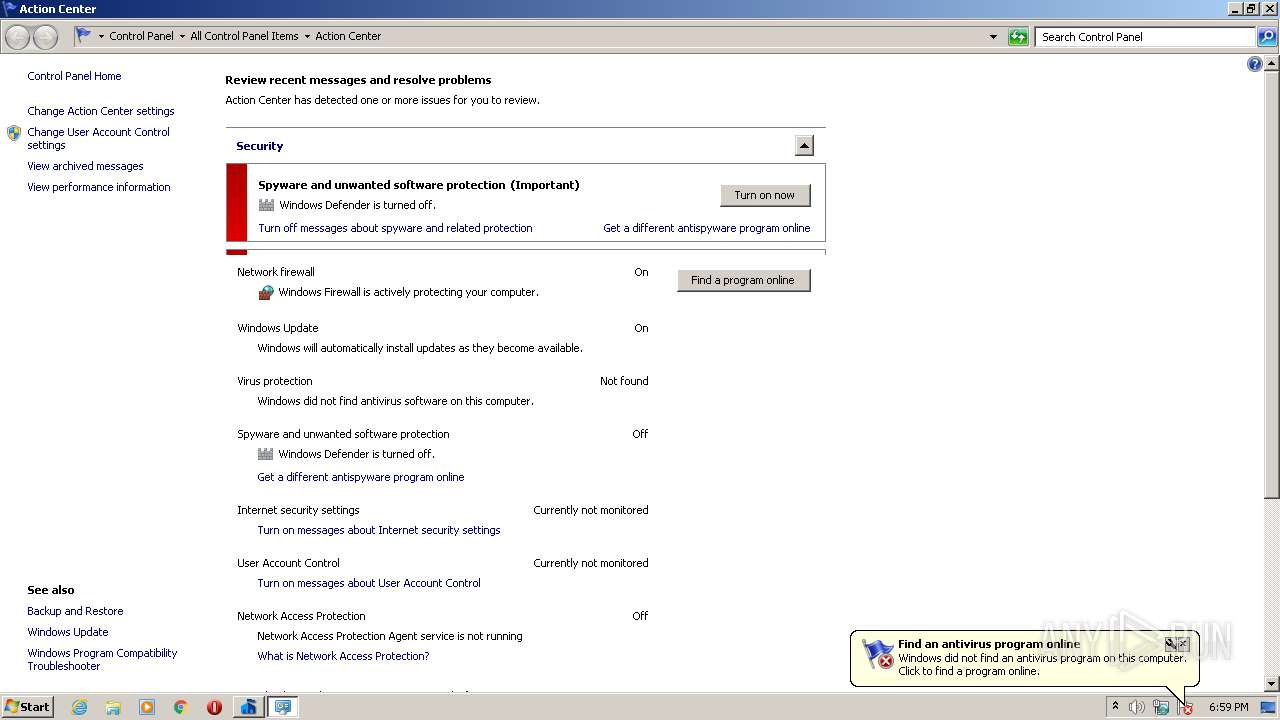Viewport: 1280px width, 720px height.
Task: Click the Find a program online button
Action: [743, 280]
